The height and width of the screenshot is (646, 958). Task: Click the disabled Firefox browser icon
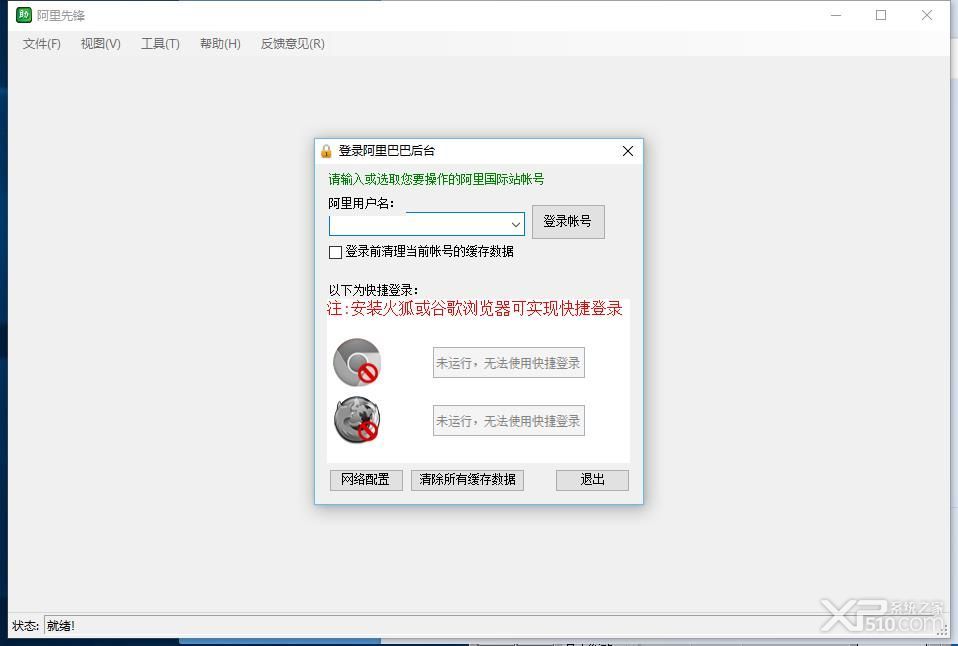click(x=357, y=420)
